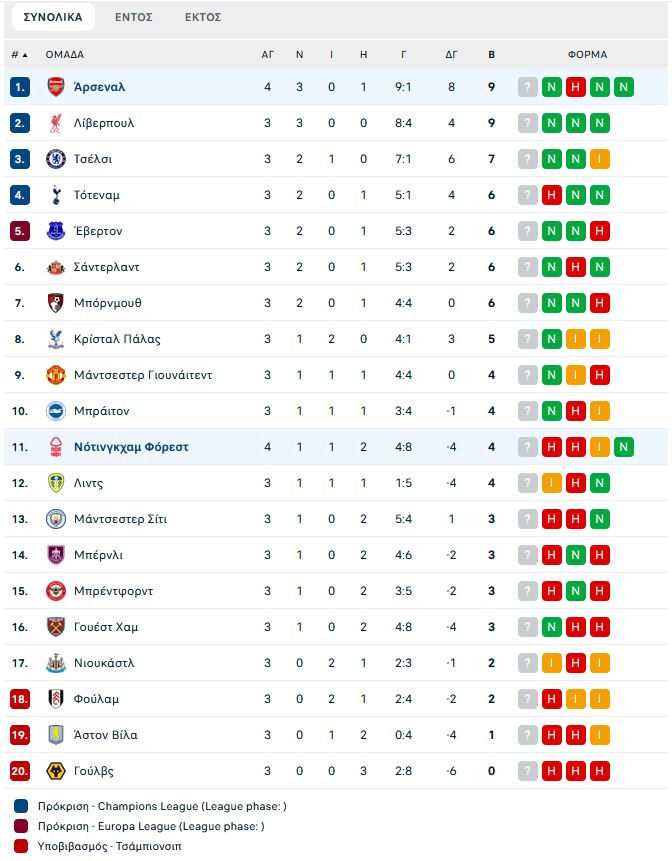
Task: Click the Wolves club crest
Action: click(x=55, y=771)
